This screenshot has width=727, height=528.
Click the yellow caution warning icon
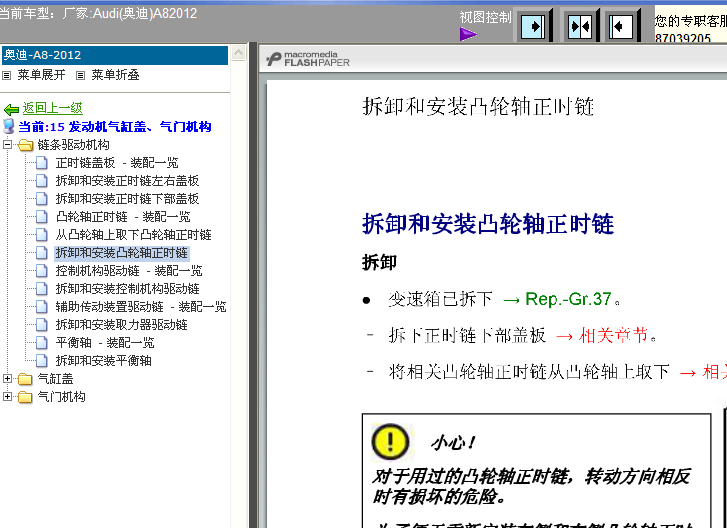[391, 441]
